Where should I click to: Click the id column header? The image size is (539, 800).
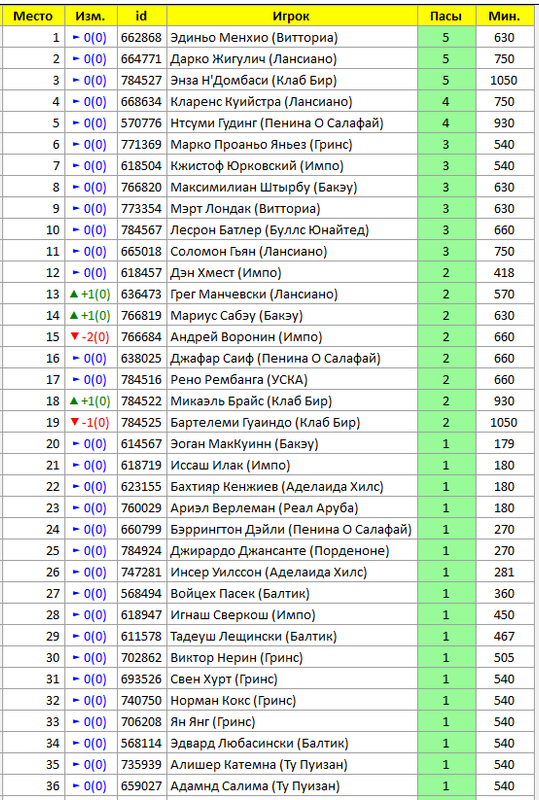141,16
